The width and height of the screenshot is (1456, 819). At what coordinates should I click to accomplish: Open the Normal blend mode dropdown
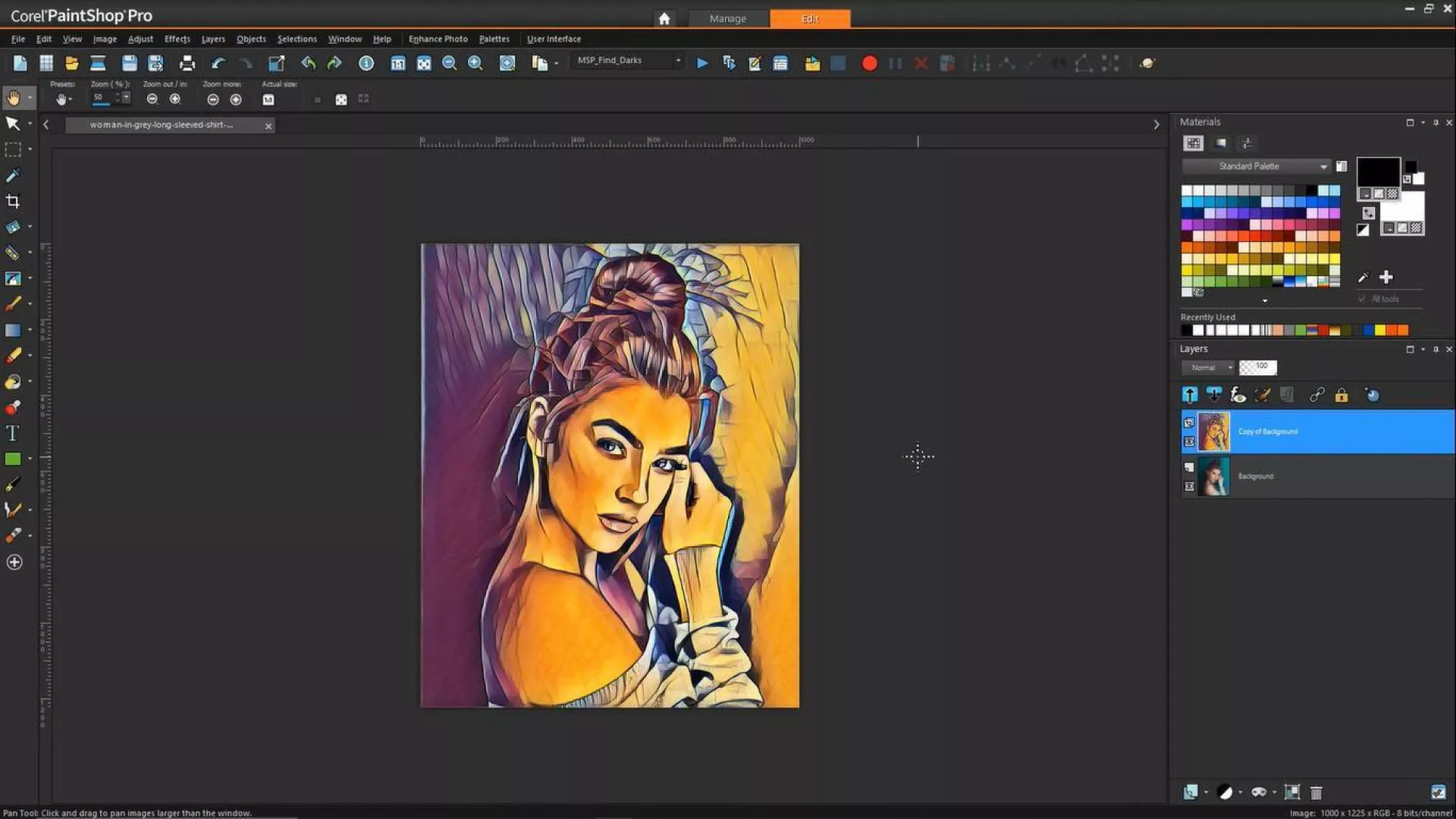1209,368
